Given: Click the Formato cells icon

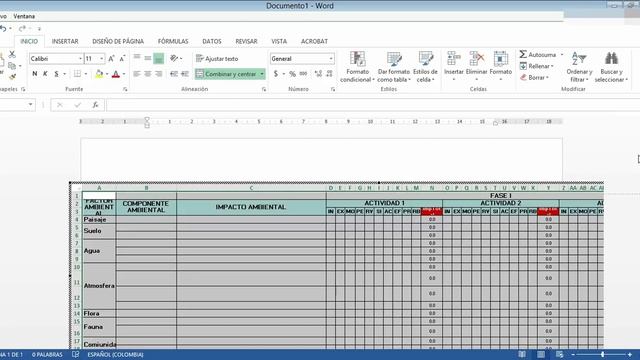Looking at the screenshot, I should 501,59.
